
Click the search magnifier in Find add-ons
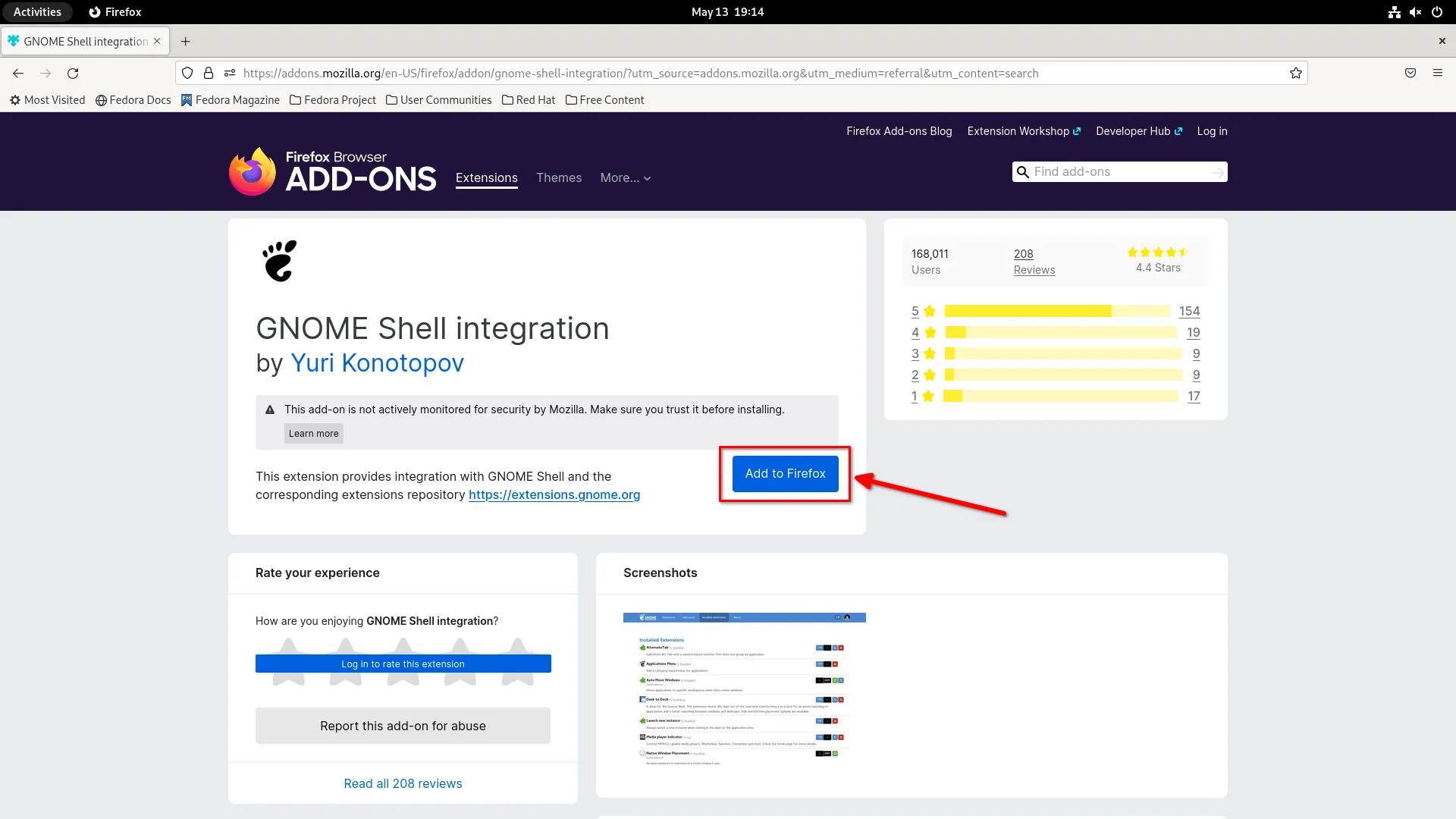coord(1023,171)
